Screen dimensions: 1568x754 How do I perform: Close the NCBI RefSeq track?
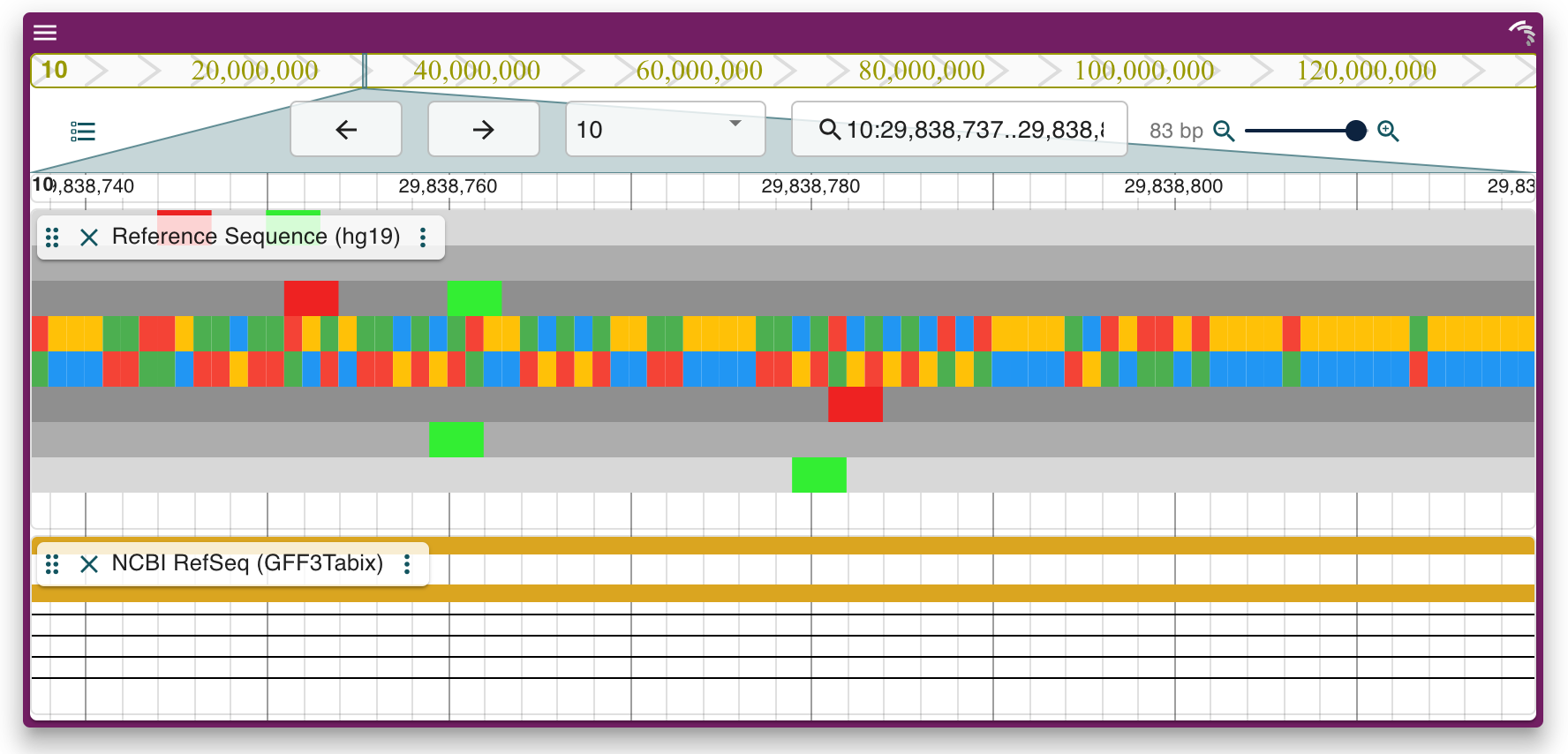click(88, 564)
